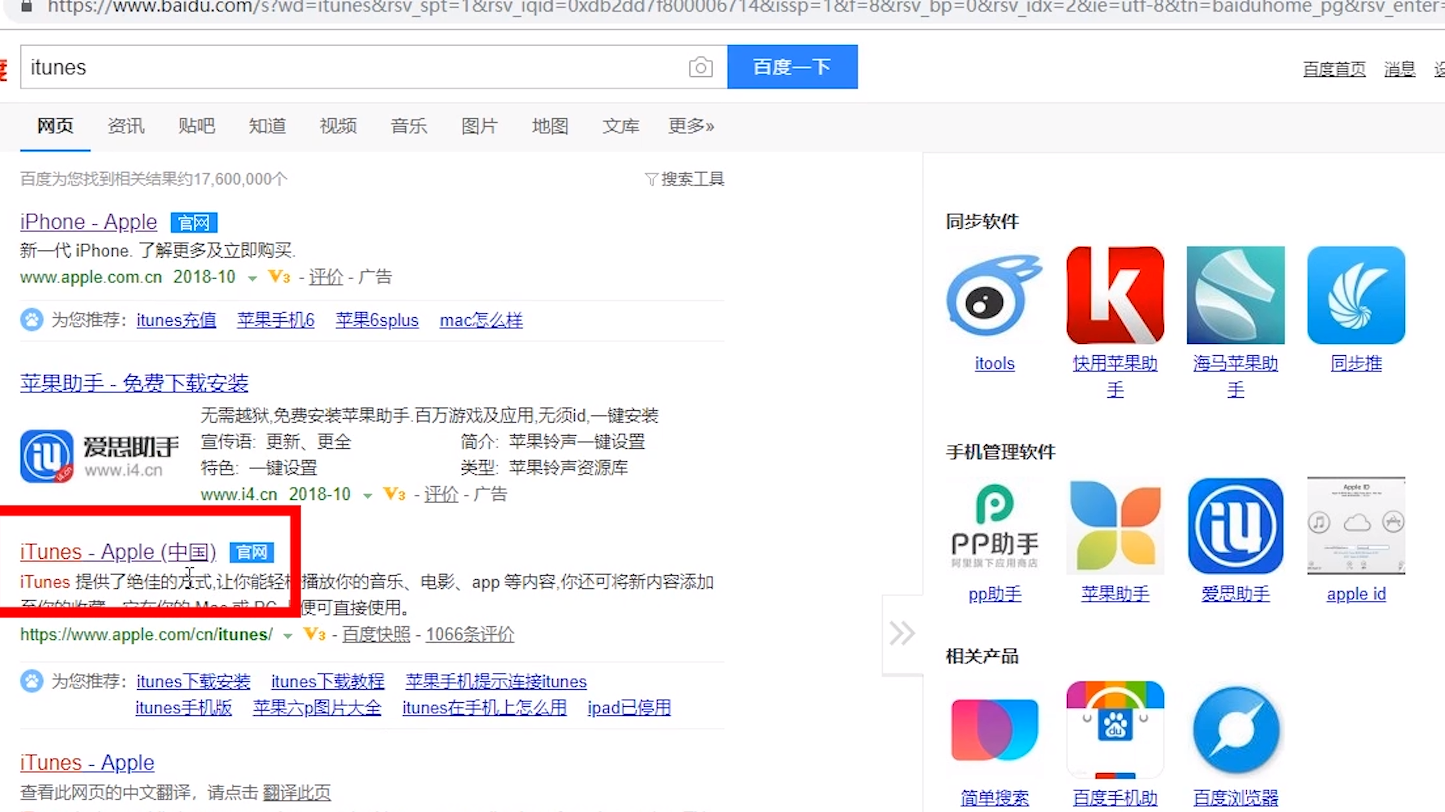Screen dimensions: 1445x812
Task: Open the PP助手 icon
Action: point(994,526)
